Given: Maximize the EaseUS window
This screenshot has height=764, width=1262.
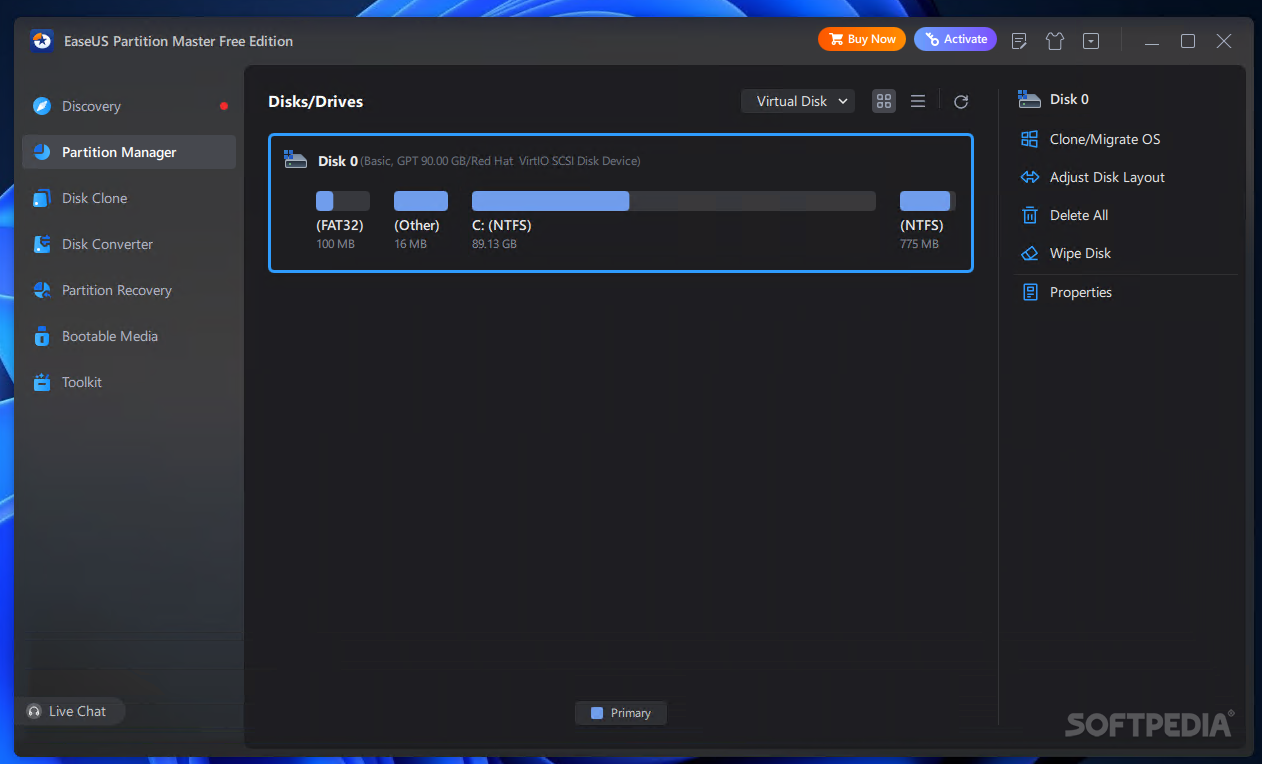Looking at the screenshot, I should (1188, 41).
